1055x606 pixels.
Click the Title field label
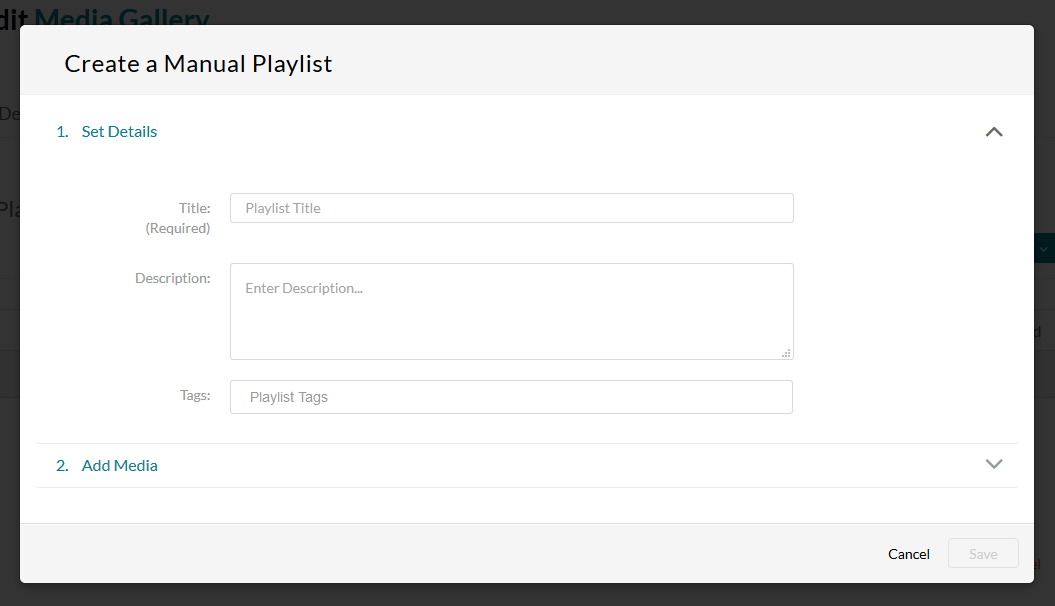coord(194,209)
